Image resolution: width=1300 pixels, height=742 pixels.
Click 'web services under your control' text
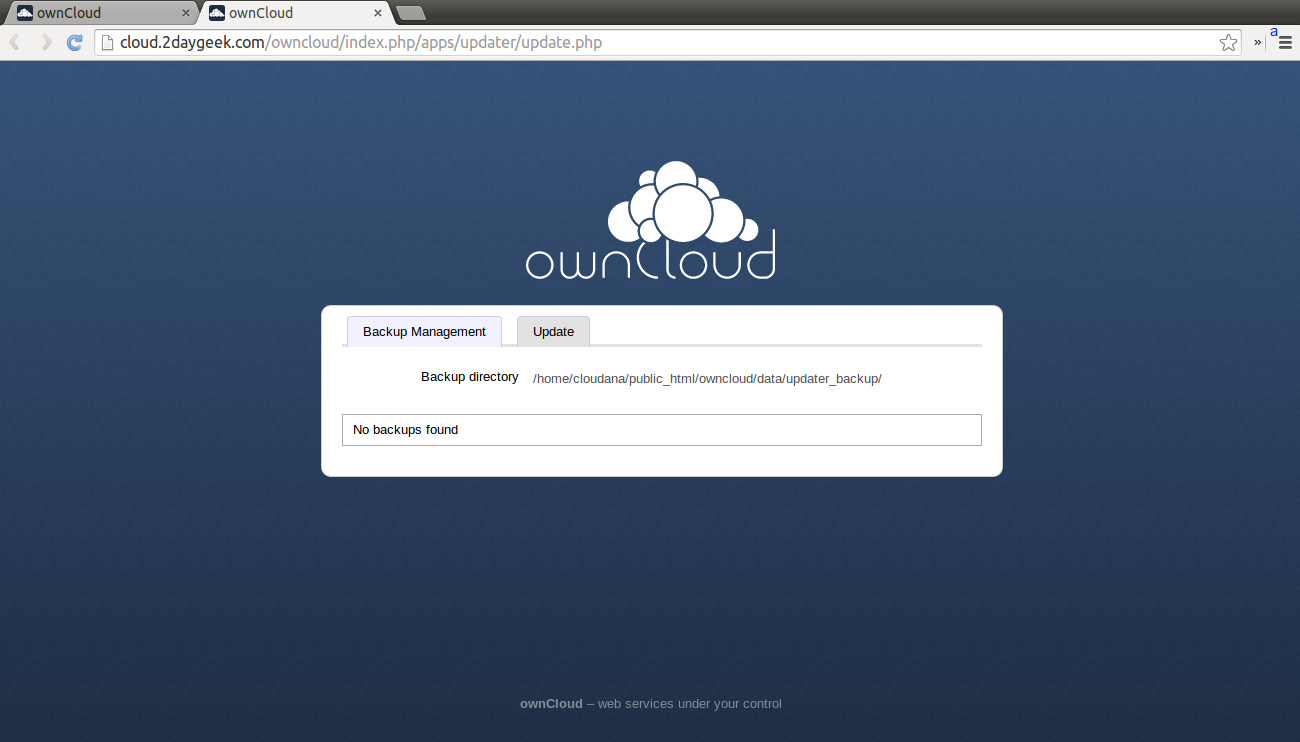690,704
